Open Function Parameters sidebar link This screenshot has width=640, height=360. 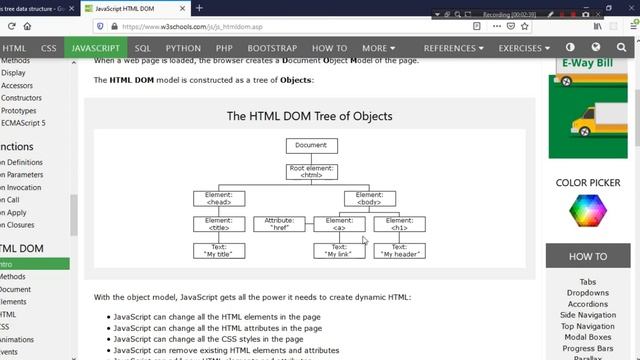(x=21, y=175)
